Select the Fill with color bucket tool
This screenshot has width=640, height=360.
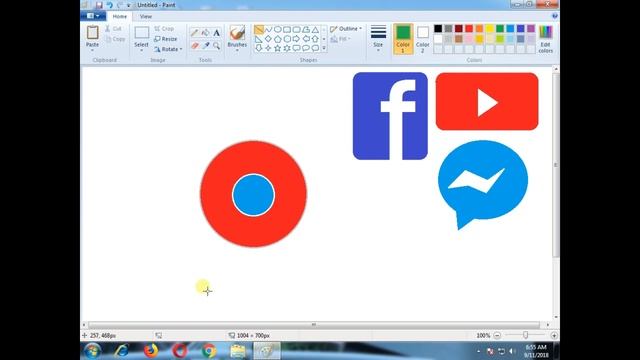206,33
